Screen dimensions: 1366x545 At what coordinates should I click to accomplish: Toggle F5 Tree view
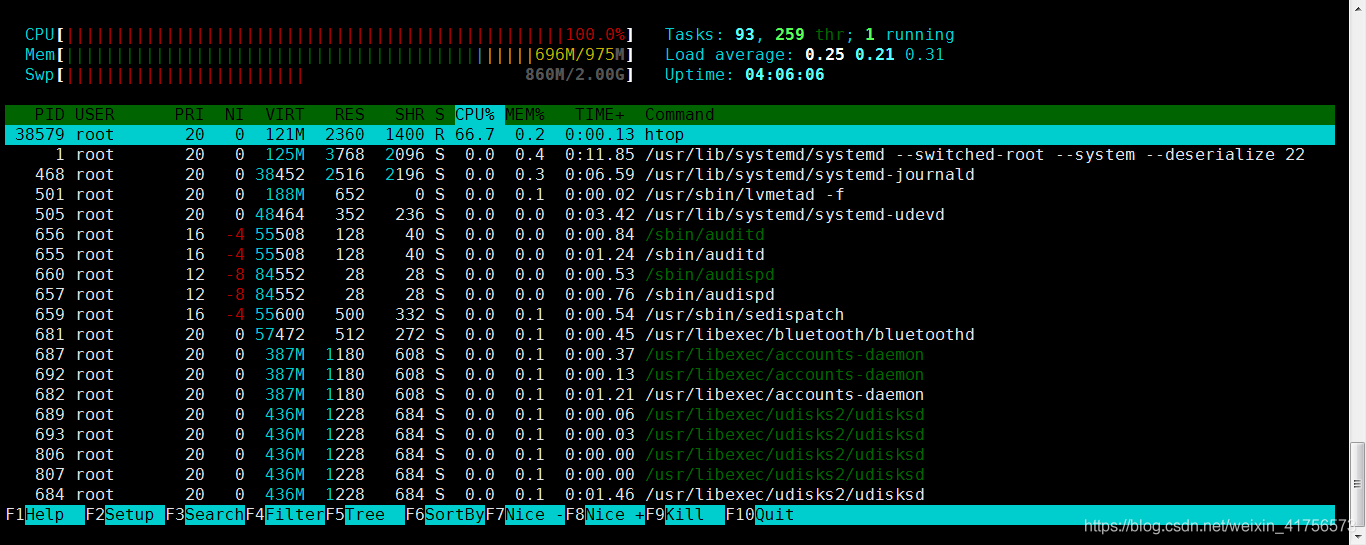[x=365, y=515]
